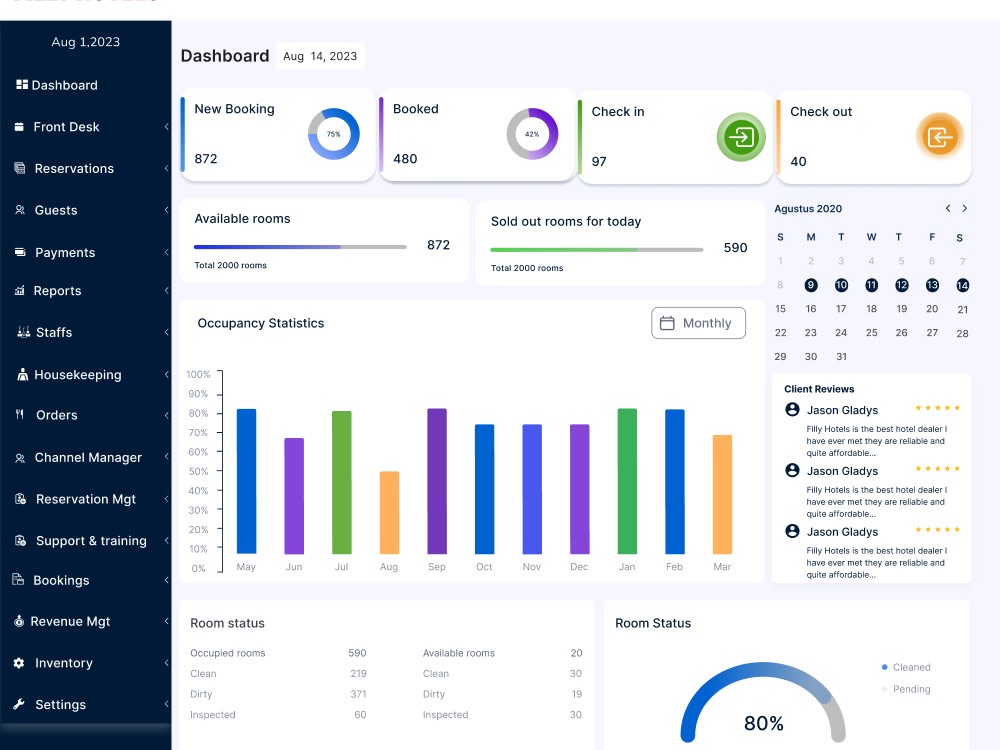Expand the Reservations chevron
Viewport: 1000px width, 750px height.
point(166,168)
